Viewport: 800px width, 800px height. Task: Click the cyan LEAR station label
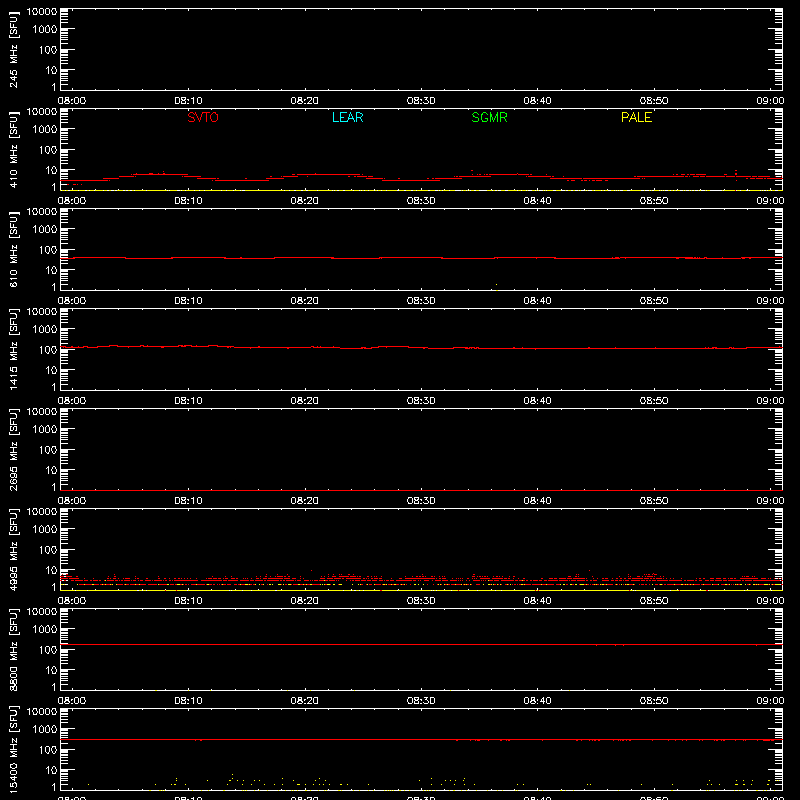(347, 117)
